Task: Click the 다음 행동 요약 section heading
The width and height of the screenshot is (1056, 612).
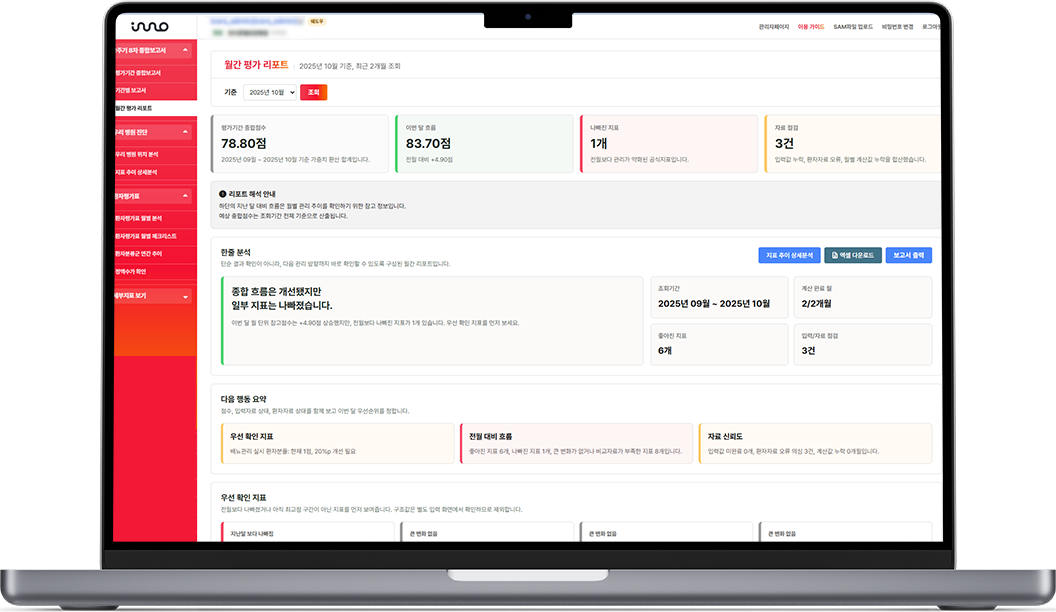Action: (x=244, y=399)
